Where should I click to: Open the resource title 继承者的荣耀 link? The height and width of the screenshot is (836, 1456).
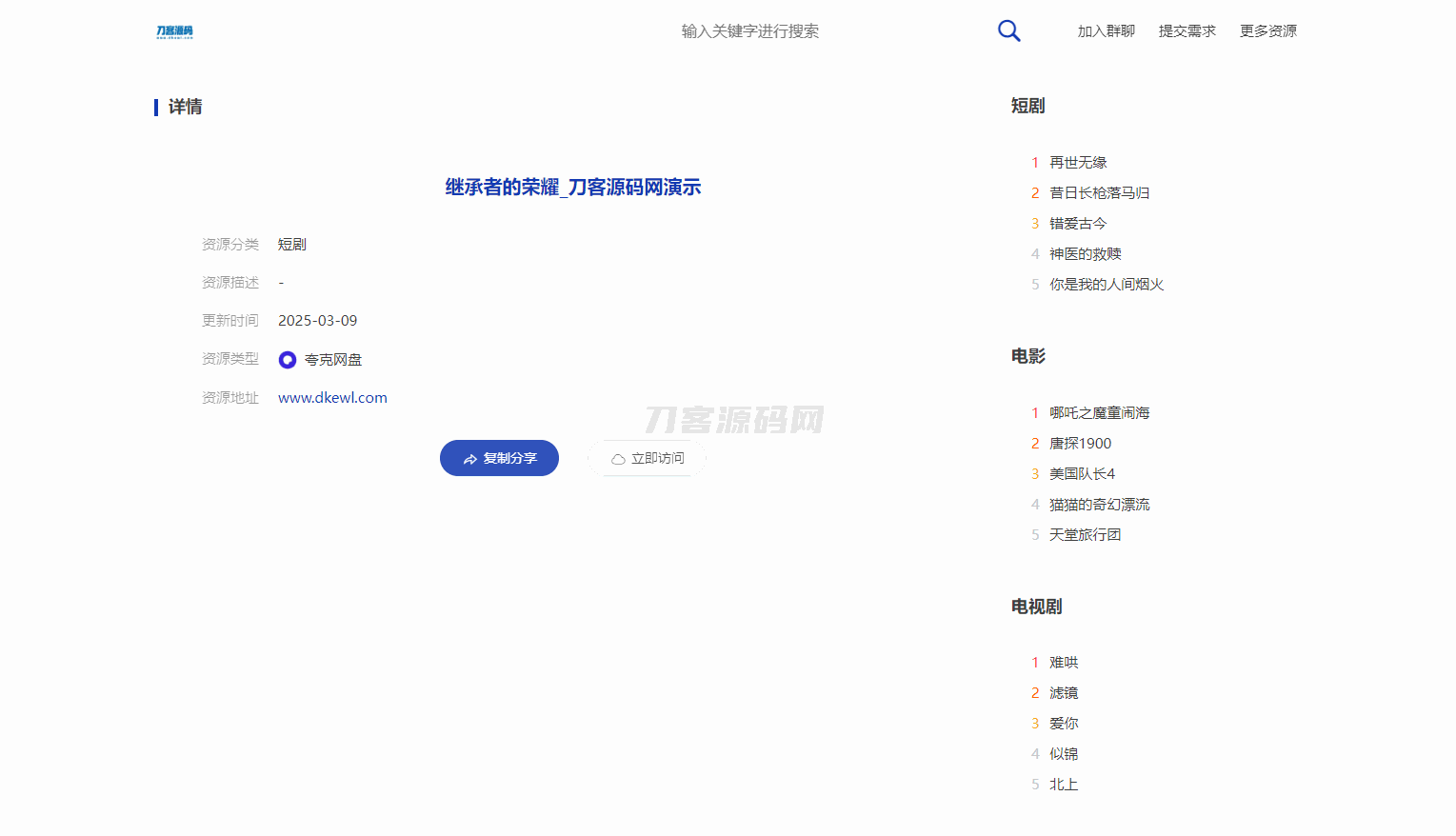tap(572, 188)
